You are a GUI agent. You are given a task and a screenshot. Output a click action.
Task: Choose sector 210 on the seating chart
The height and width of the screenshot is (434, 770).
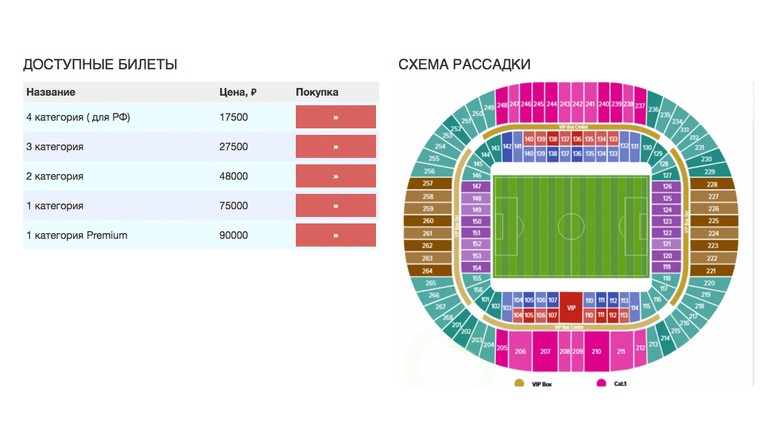point(596,351)
